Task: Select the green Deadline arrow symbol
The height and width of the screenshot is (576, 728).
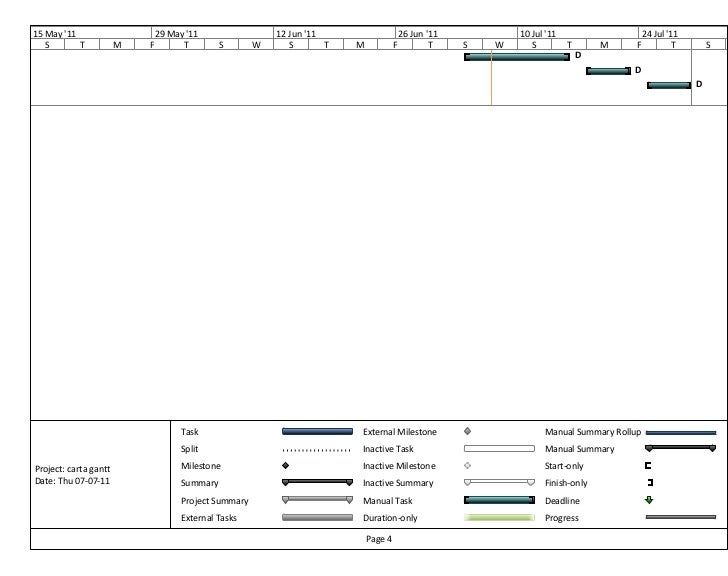Action: coord(649,500)
